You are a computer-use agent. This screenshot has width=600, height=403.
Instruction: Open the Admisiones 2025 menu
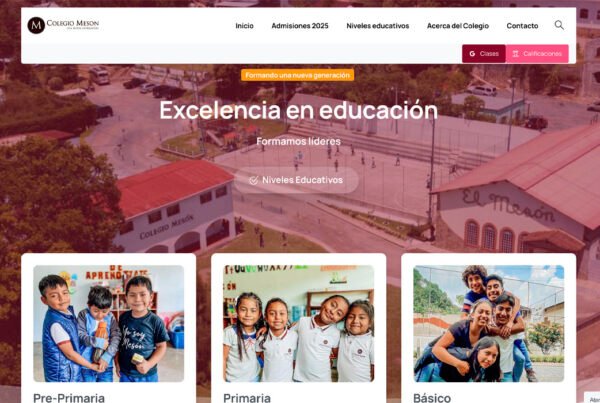pos(300,26)
